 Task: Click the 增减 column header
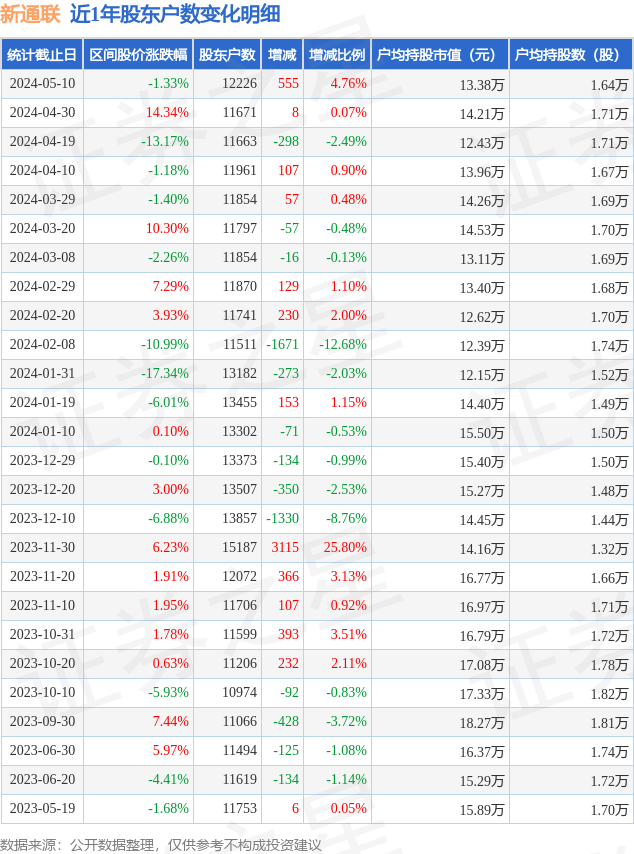(x=283, y=55)
